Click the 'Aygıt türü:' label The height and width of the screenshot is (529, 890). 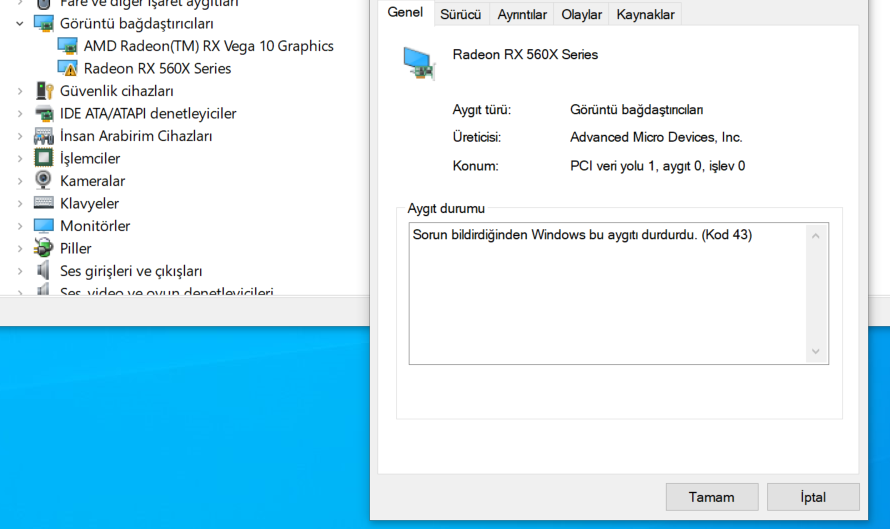(481, 110)
